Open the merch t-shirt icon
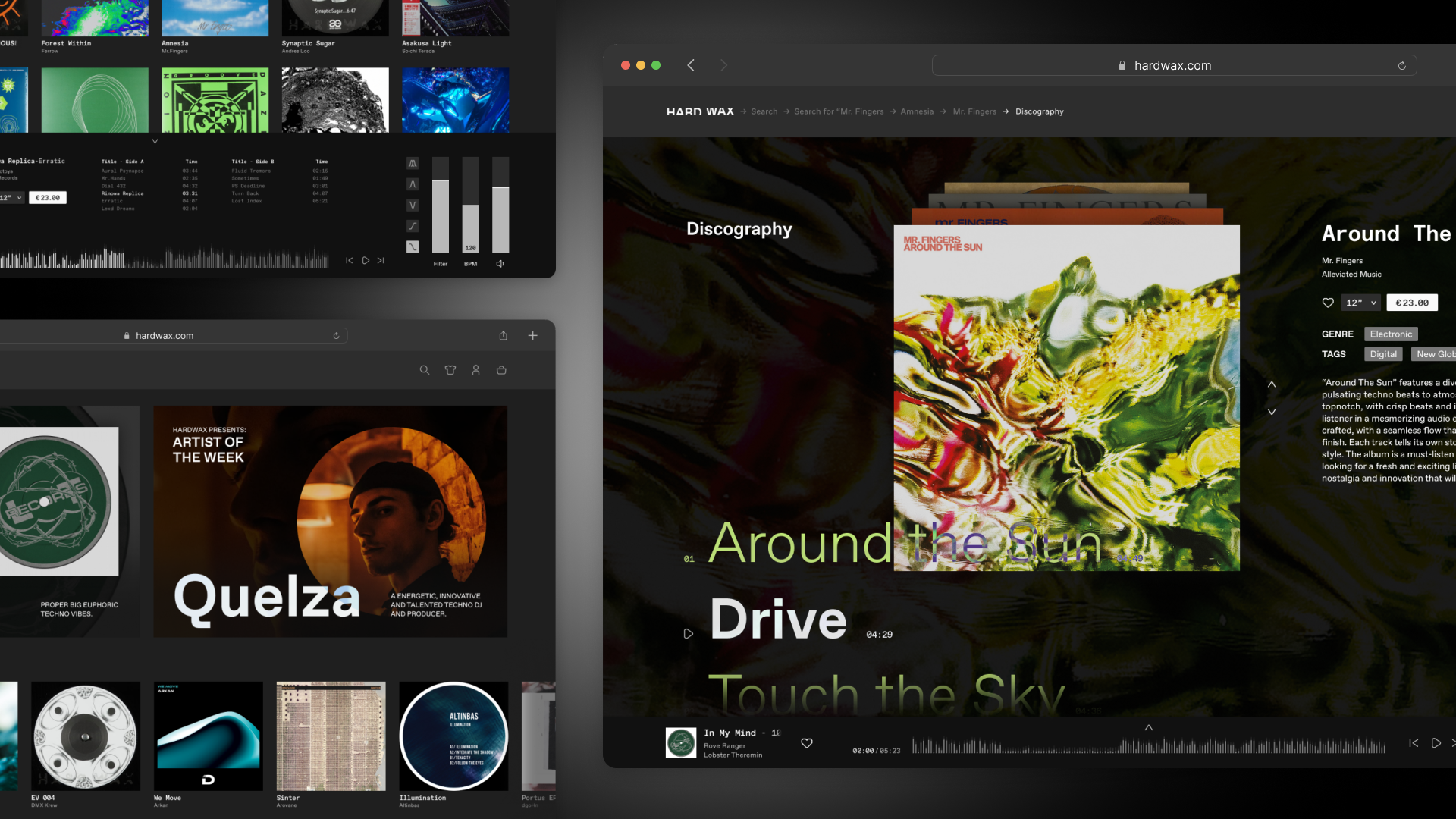 pyautogui.click(x=450, y=370)
